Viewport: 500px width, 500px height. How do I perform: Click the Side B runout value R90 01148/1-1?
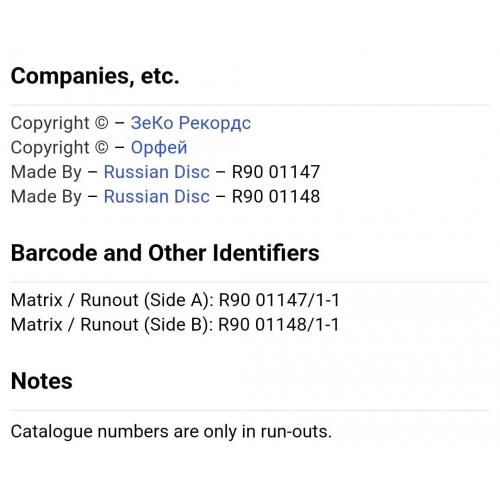click(x=279, y=324)
